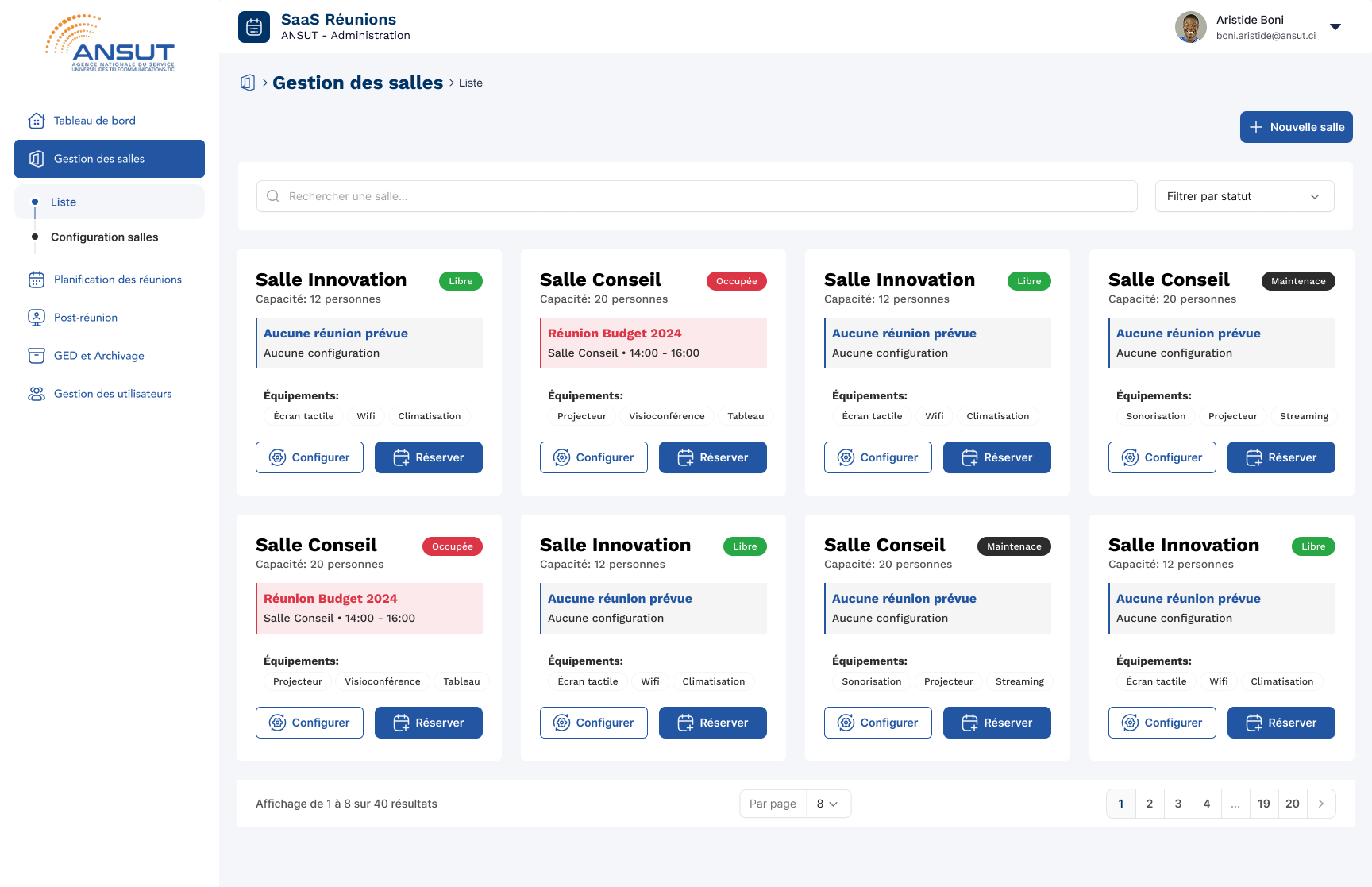
Task: Click the GED et Archivage archive icon
Action: (37, 356)
